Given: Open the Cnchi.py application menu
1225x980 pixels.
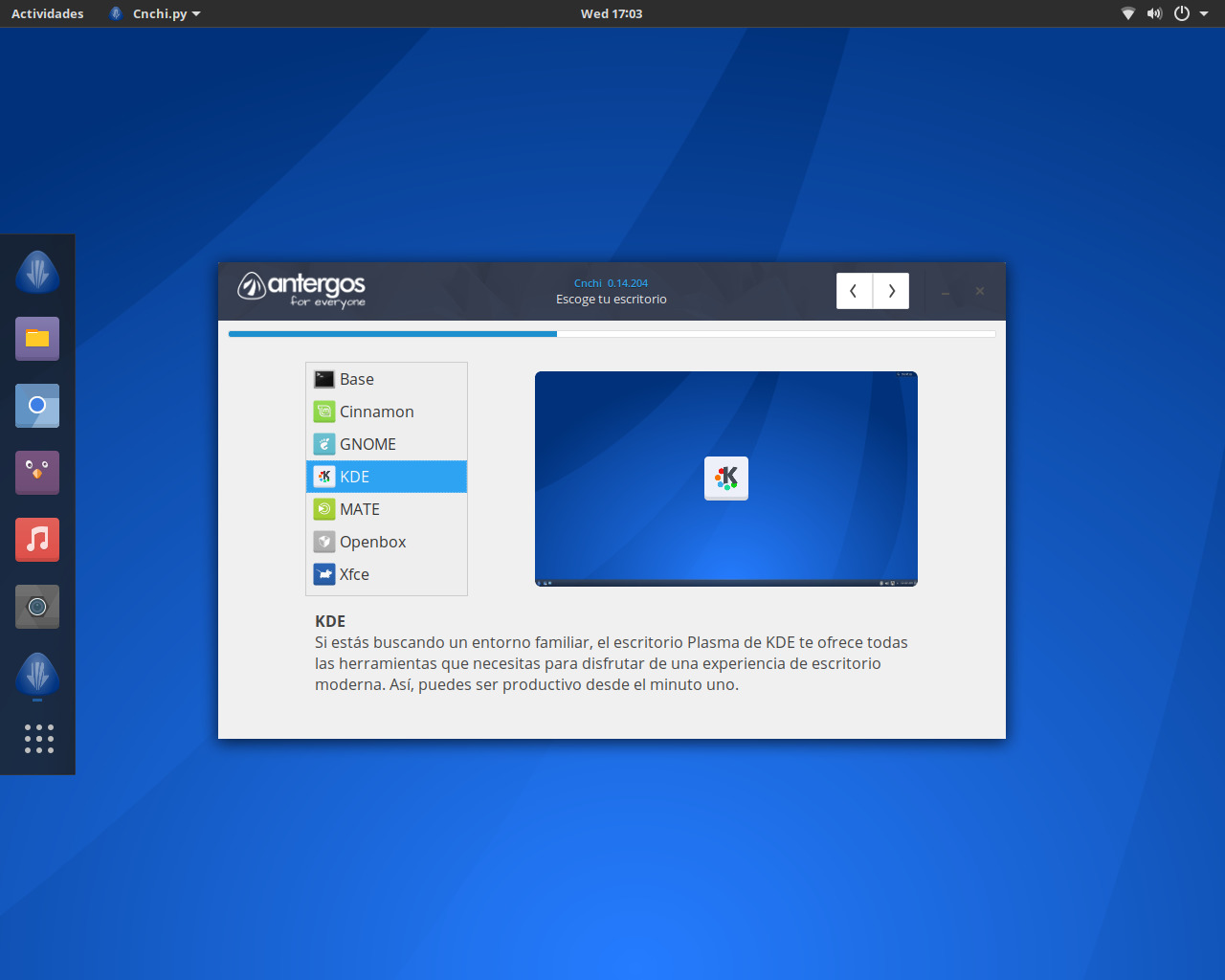Looking at the screenshot, I should [x=155, y=13].
